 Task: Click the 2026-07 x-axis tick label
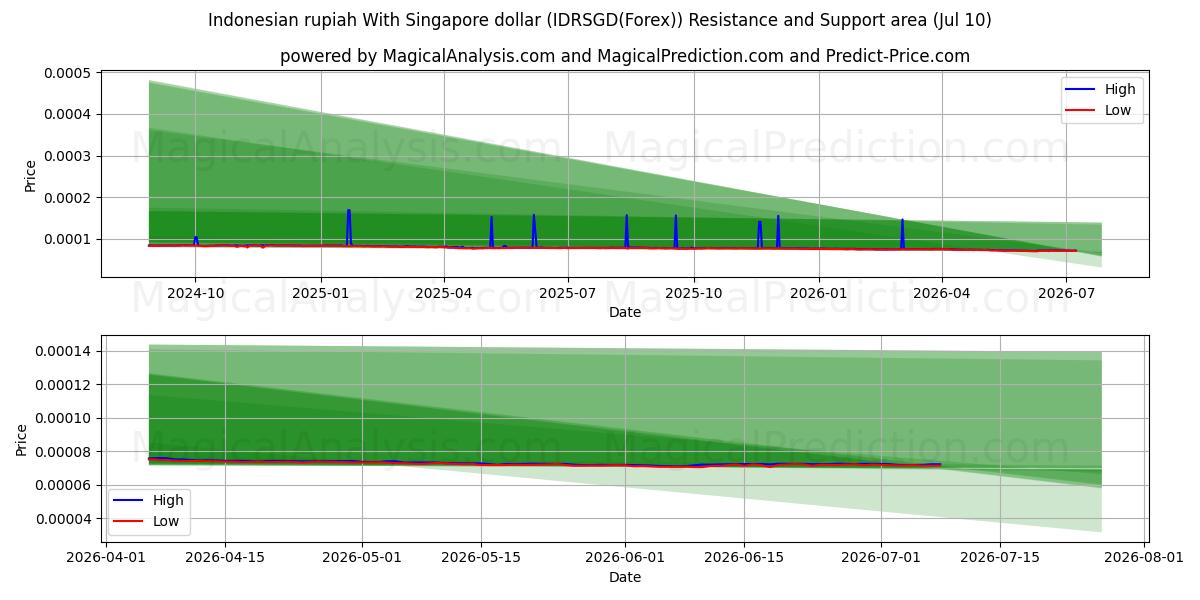tap(1066, 294)
